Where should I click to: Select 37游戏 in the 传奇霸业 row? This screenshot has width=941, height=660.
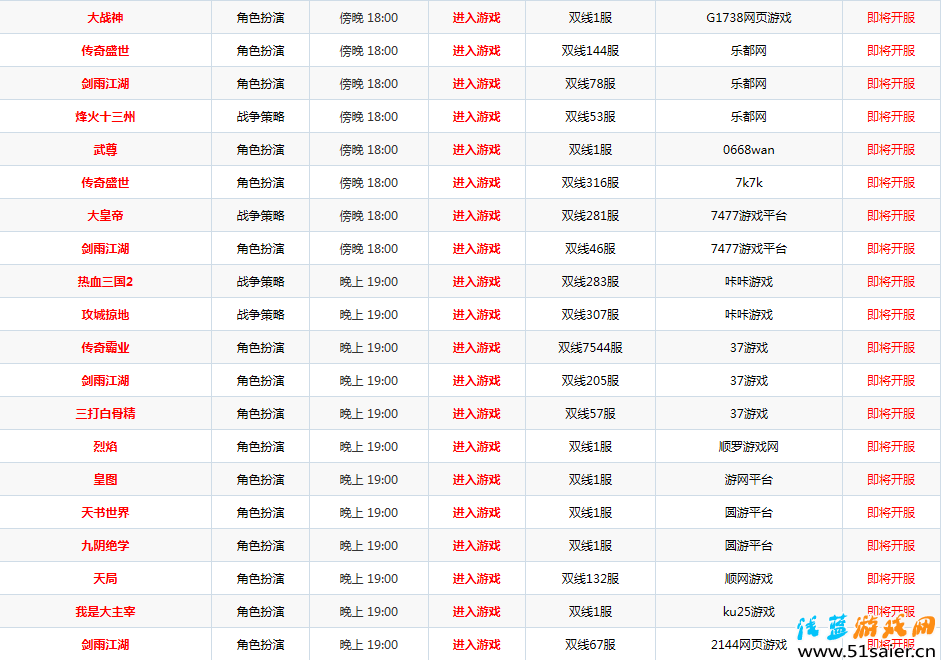(749, 348)
